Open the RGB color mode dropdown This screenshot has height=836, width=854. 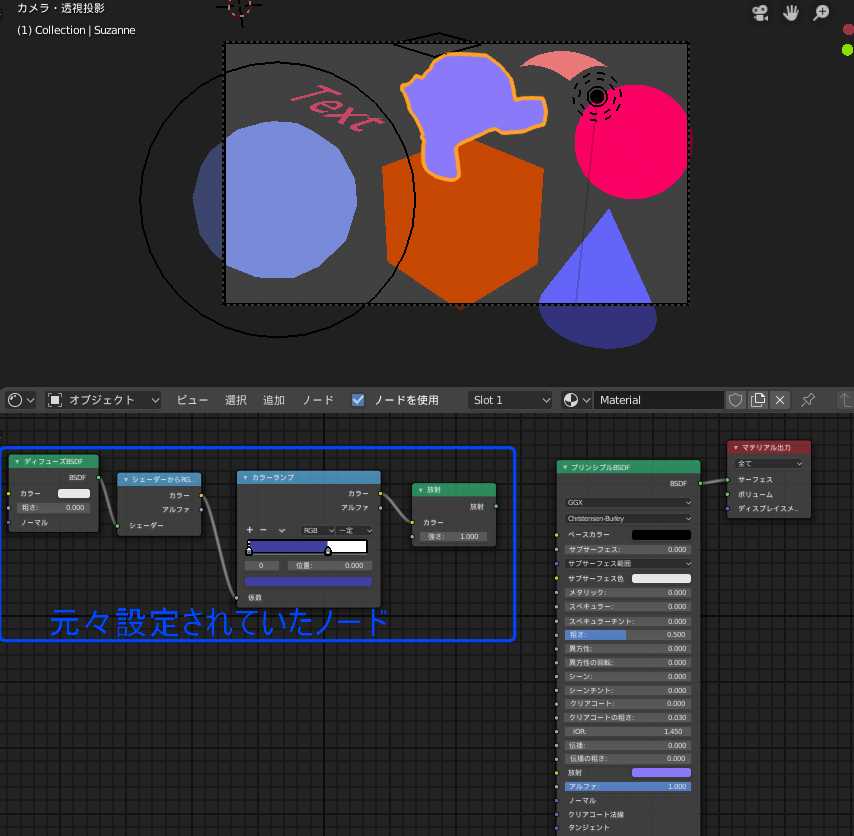point(318,530)
